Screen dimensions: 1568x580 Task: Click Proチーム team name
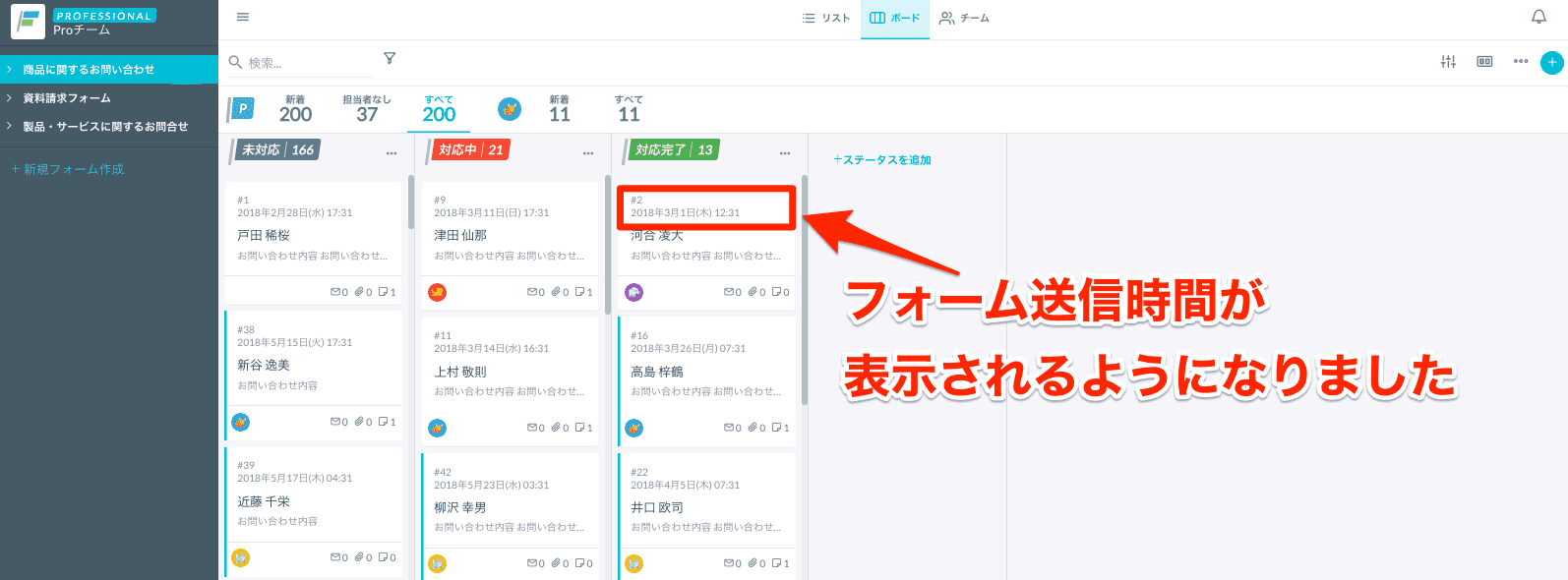pyautogui.click(x=82, y=30)
